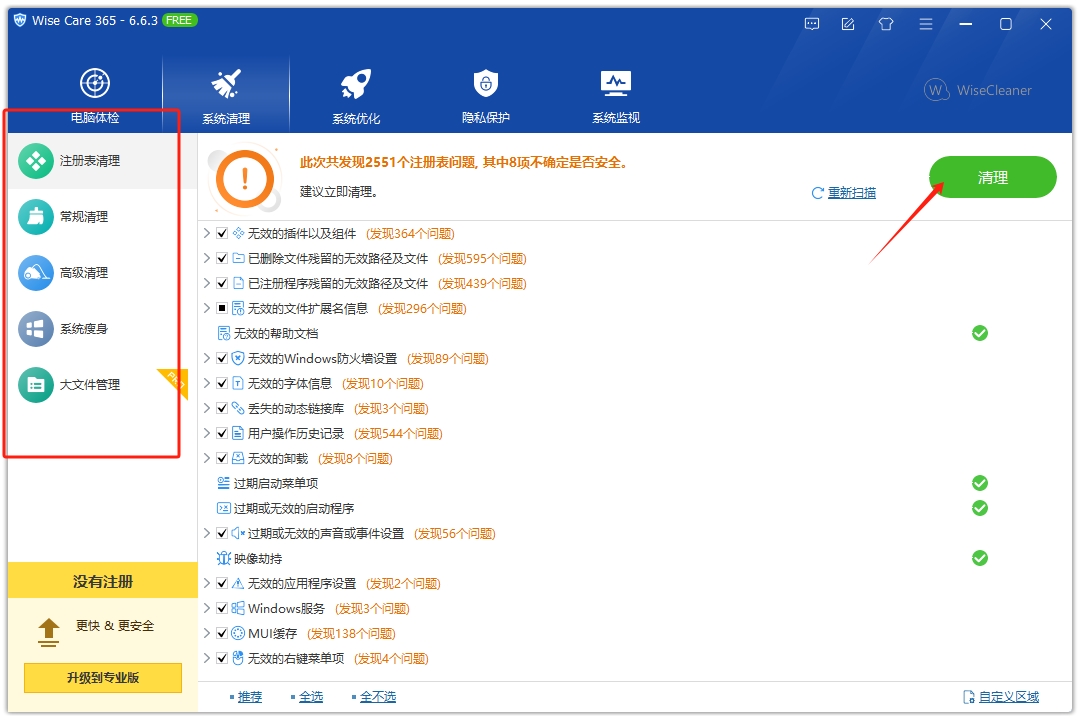The image size is (1080, 720).
Task: Toggle the 无效的文件扩展名信息 checkbox
Action: click(222, 308)
